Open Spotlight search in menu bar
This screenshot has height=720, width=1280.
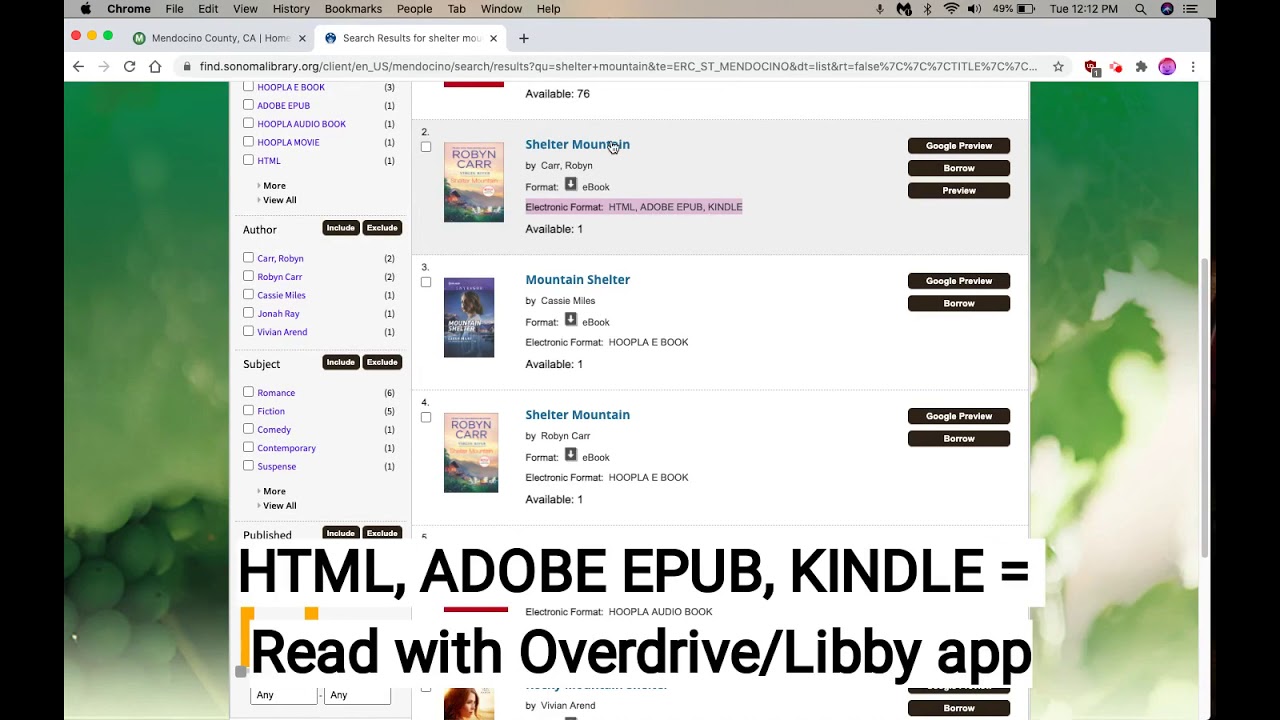point(1141,9)
